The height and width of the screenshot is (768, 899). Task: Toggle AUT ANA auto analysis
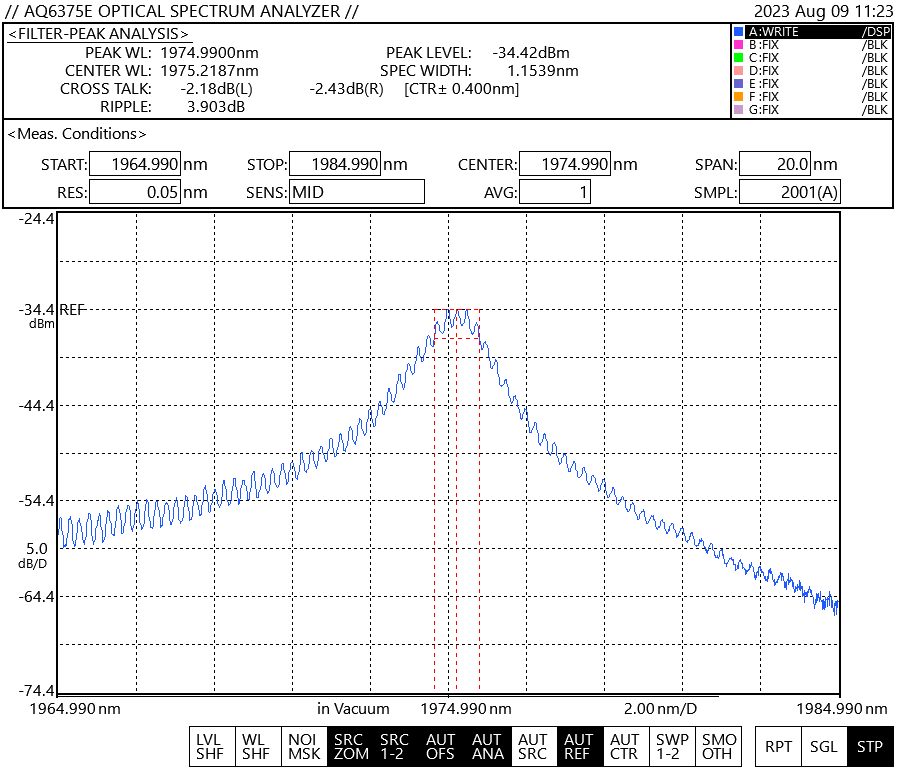[x=487, y=747]
